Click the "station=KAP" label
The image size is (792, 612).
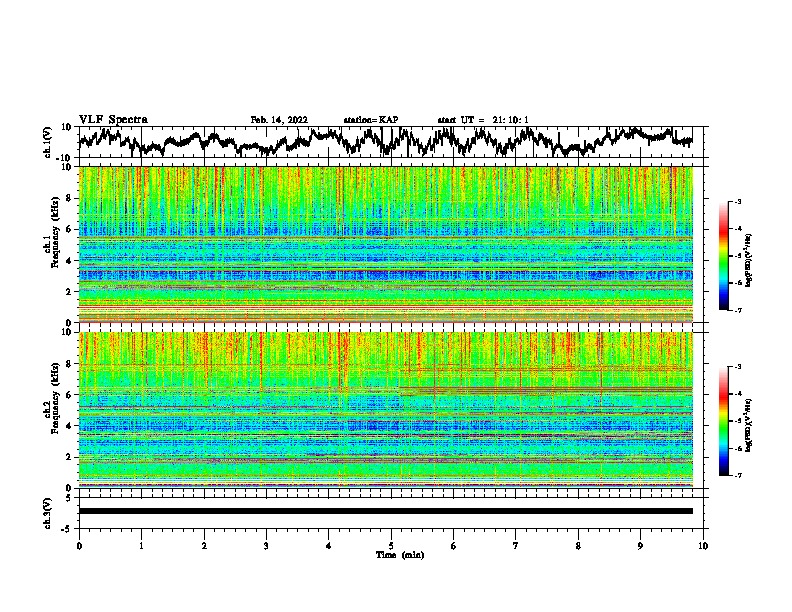click(x=371, y=120)
